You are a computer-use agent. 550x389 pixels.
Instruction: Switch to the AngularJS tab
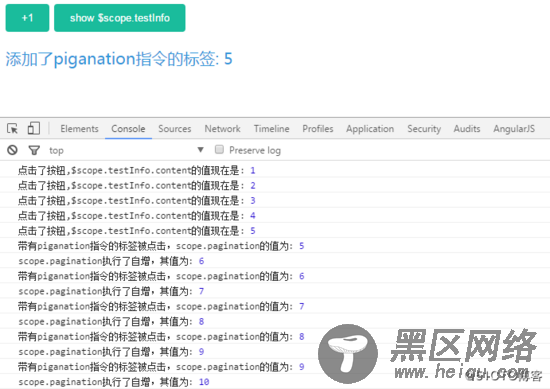click(x=514, y=129)
